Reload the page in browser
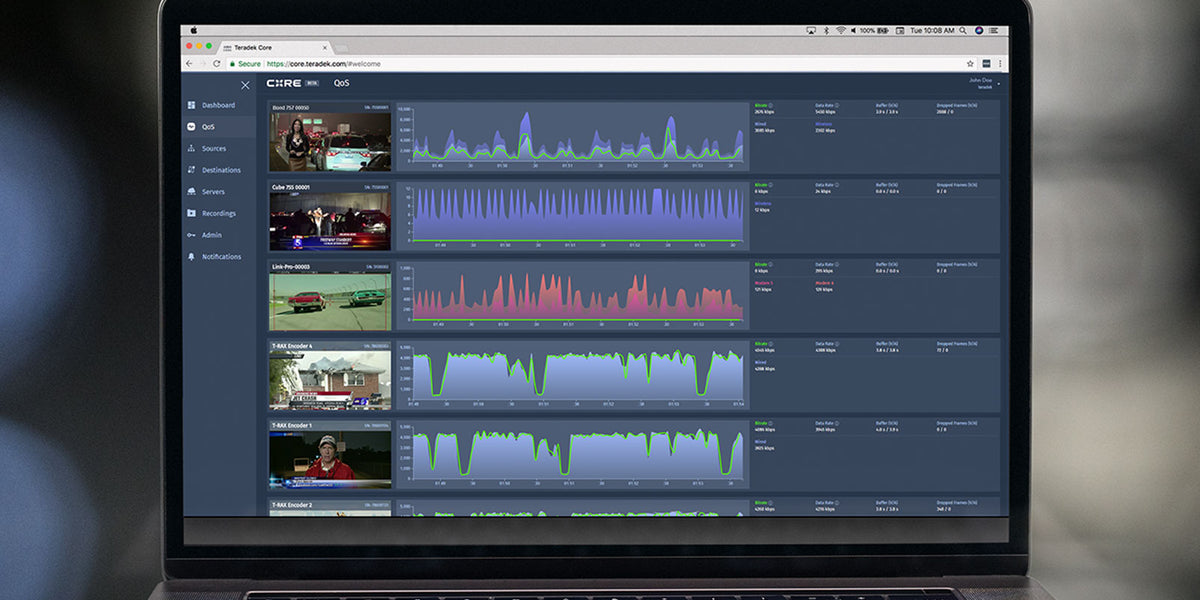The image size is (1200, 600). [x=218, y=63]
